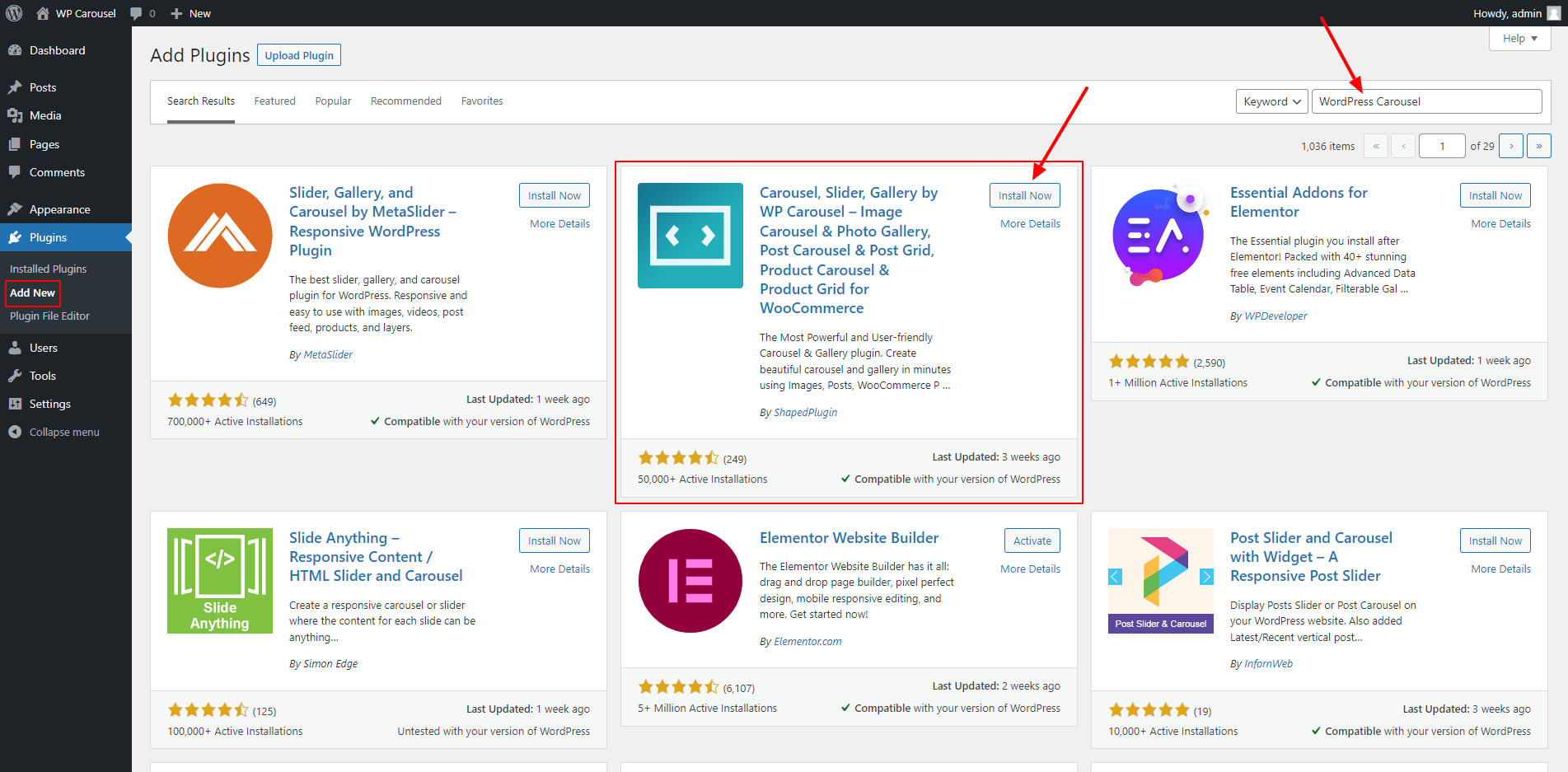Click the admin user avatar icon
The width and height of the screenshot is (1568, 772).
pyautogui.click(x=1554, y=13)
